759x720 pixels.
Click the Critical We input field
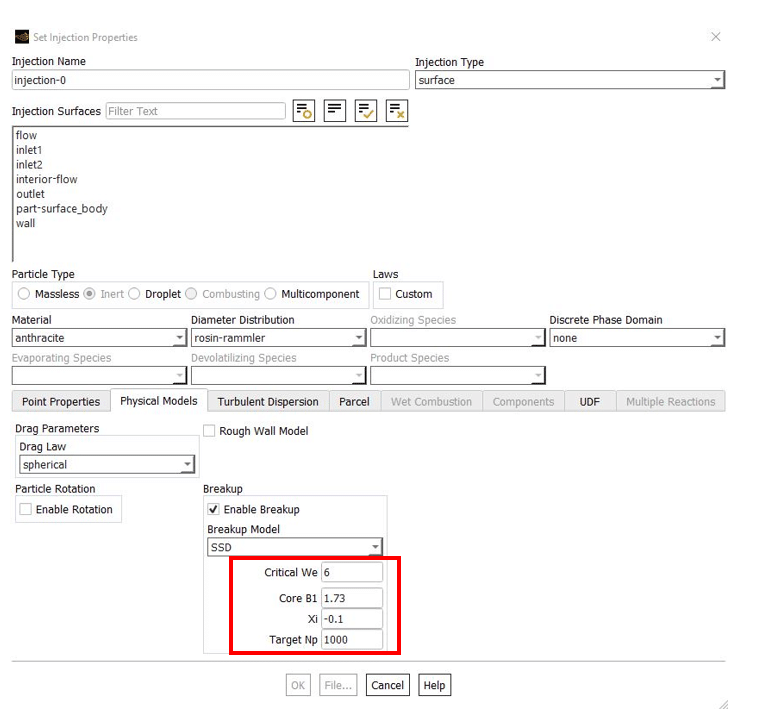(x=352, y=572)
